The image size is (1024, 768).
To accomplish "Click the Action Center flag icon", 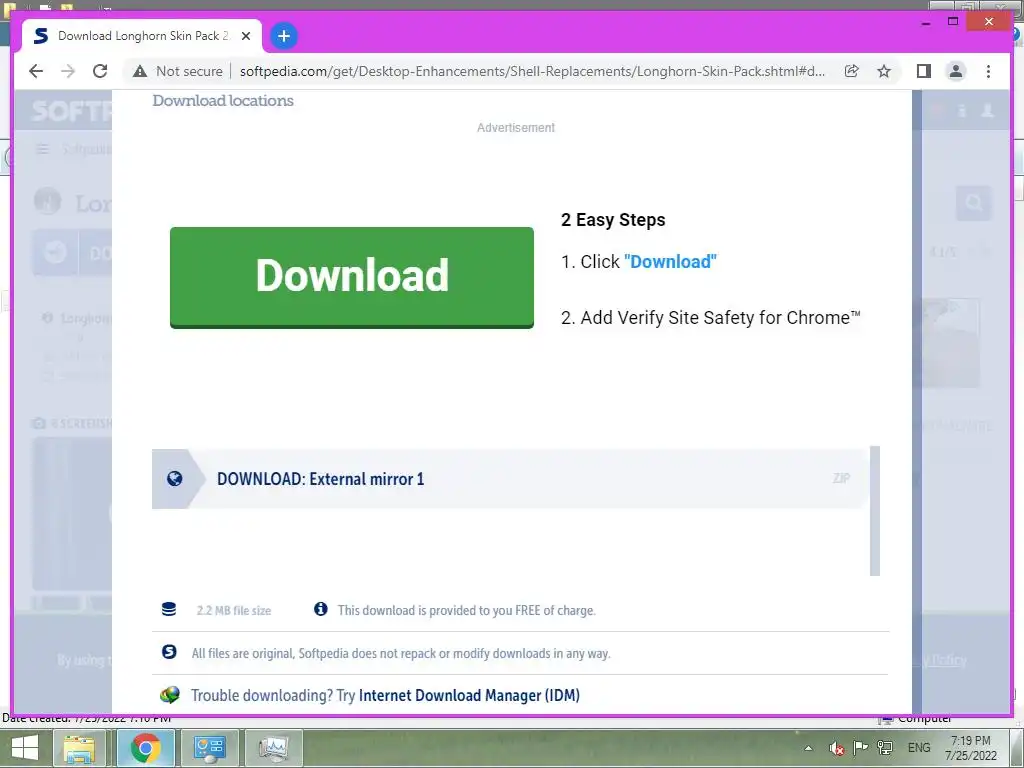I will click(x=861, y=748).
